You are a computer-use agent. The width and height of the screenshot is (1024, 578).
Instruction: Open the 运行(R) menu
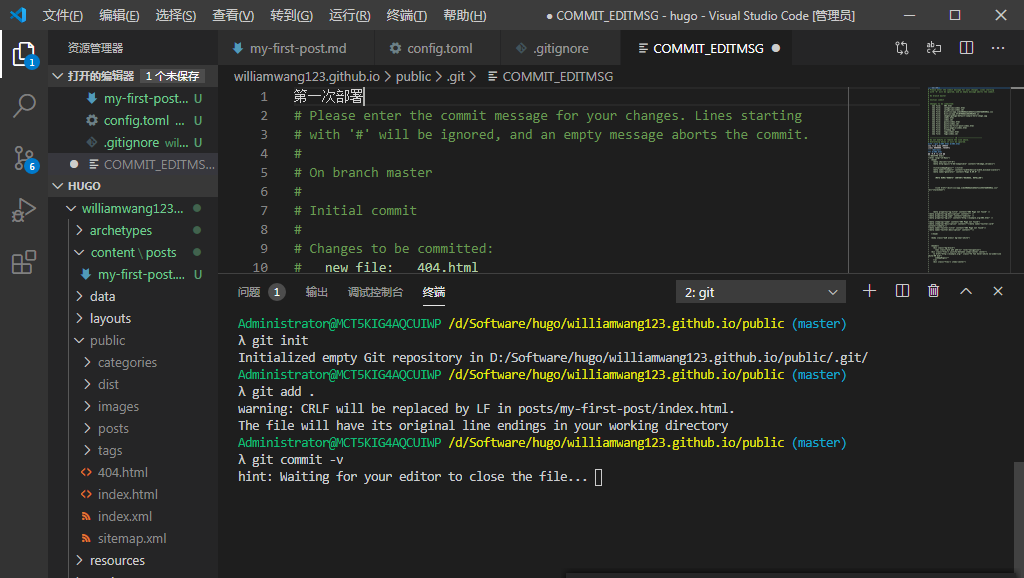pos(349,15)
